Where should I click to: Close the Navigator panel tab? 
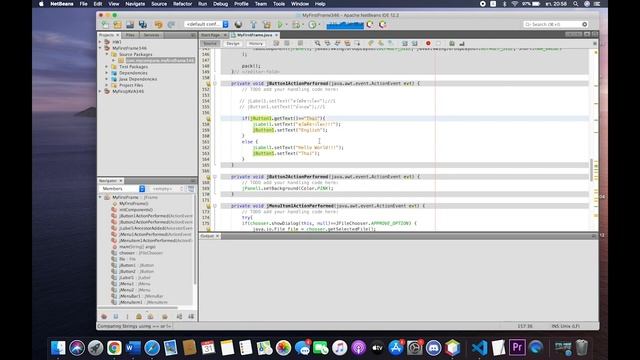point(121,180)
